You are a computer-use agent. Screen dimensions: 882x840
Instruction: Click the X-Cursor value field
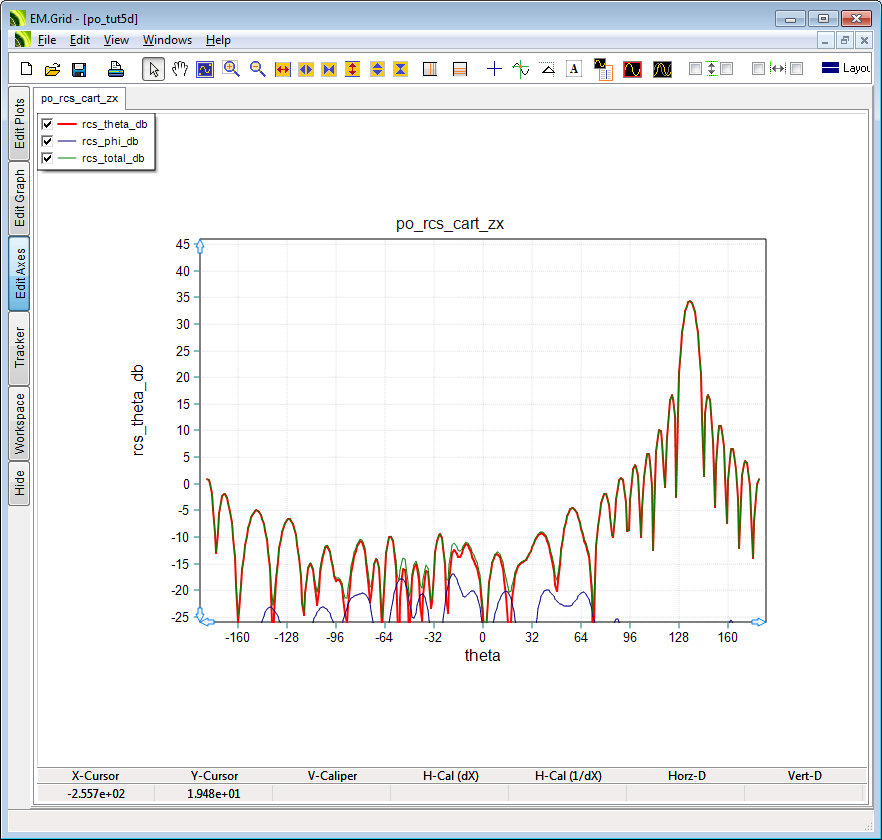click(x=96, y=794)
